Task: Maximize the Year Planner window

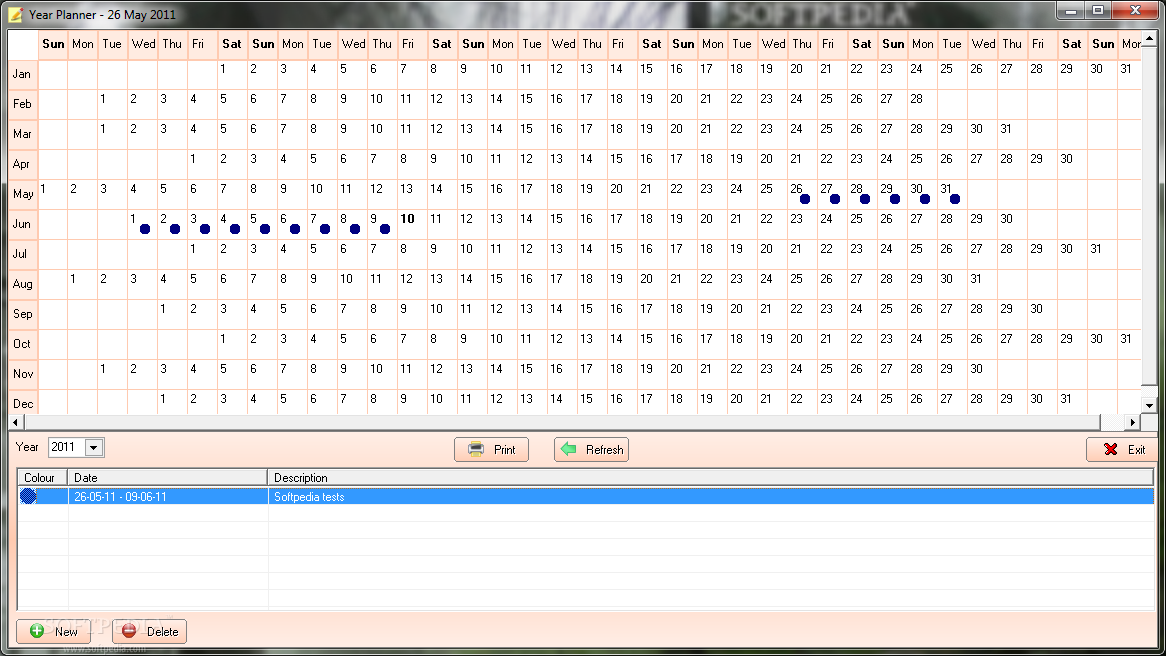Action: 1098,11
